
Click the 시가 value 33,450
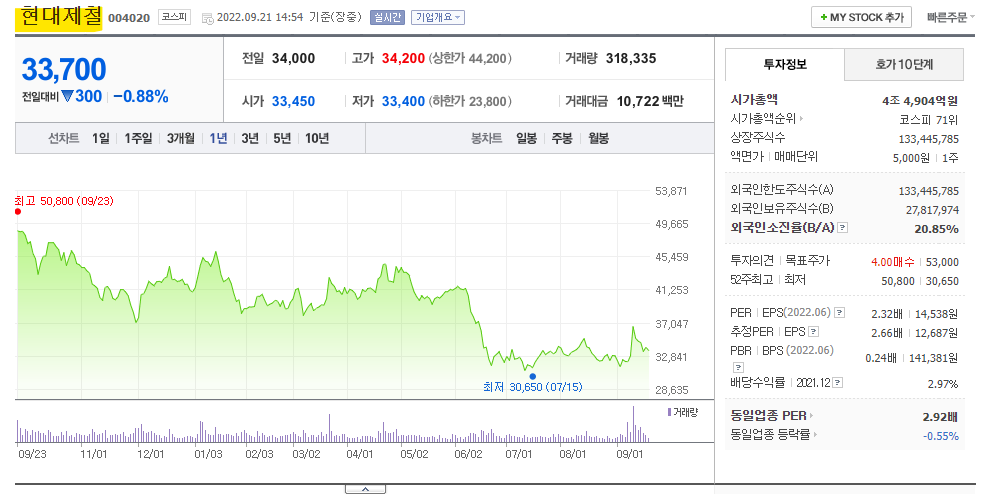point(293,101)
